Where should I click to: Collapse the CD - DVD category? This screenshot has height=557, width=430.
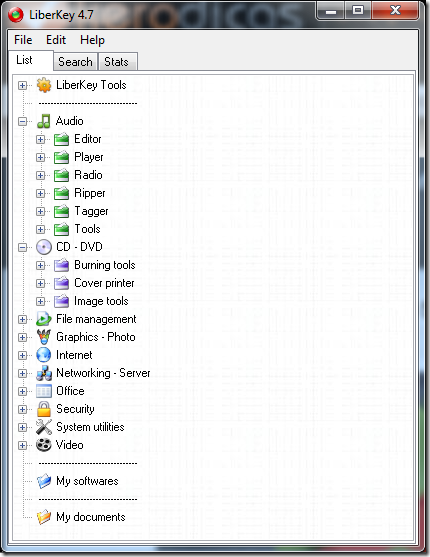point(22,247)
